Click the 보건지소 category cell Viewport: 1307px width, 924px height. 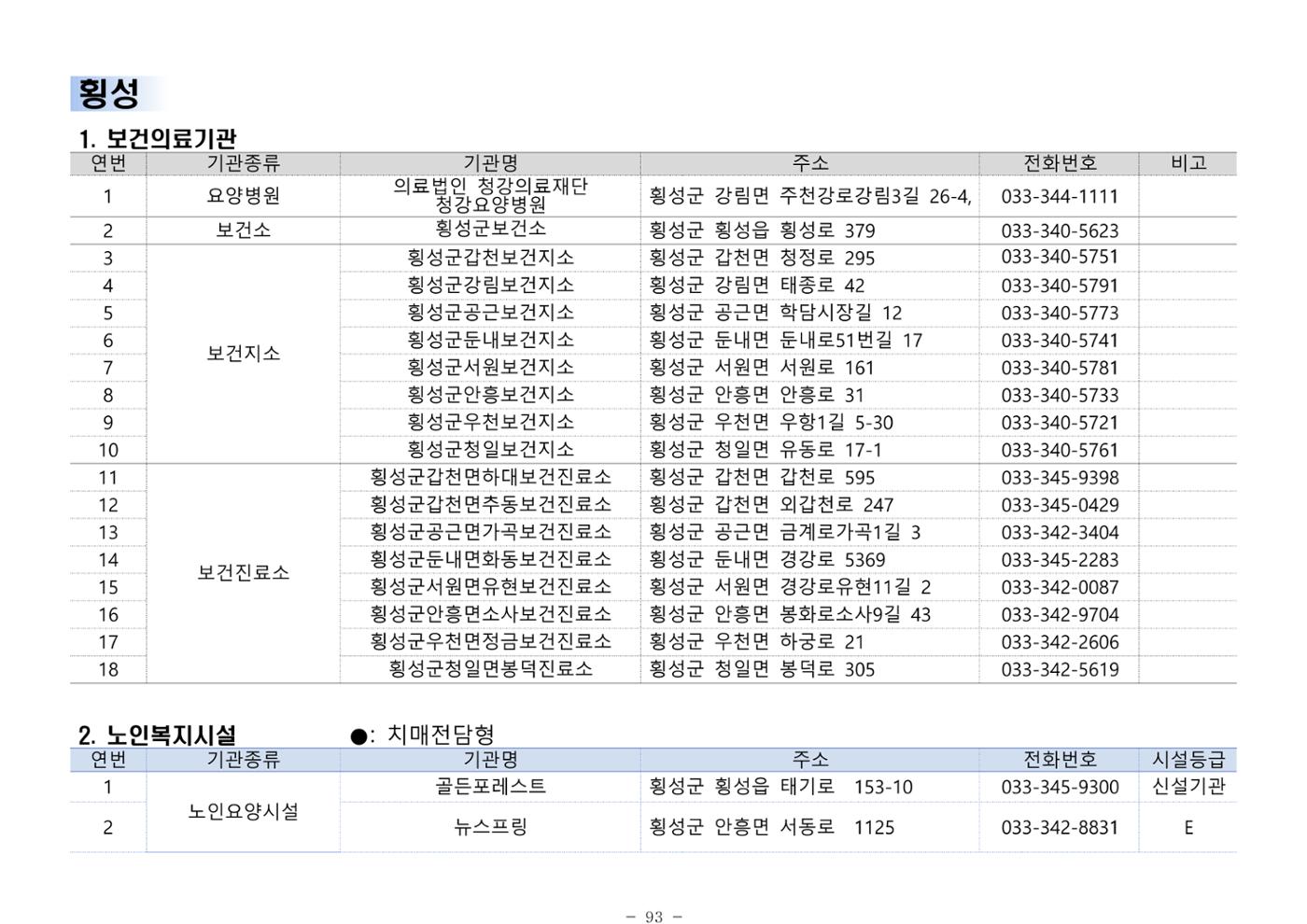click(243, 354)
